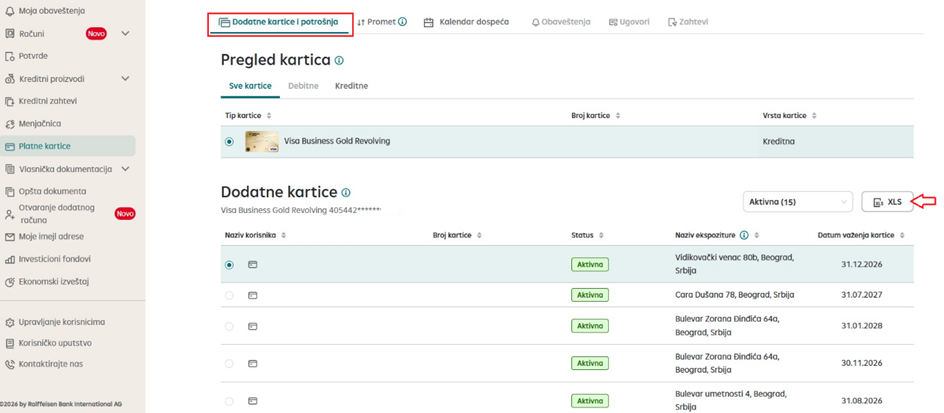Expand the Vlasnička dokumentacija chevron

(125, 169)
